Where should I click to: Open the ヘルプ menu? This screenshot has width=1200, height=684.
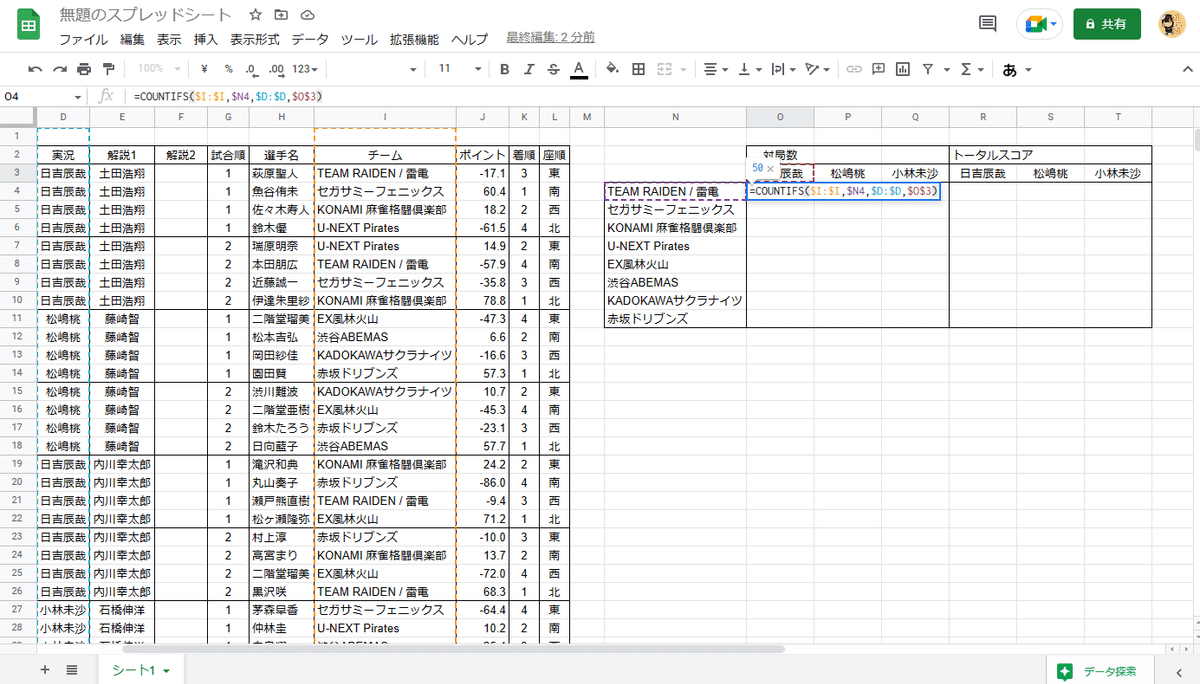[469, 40]
